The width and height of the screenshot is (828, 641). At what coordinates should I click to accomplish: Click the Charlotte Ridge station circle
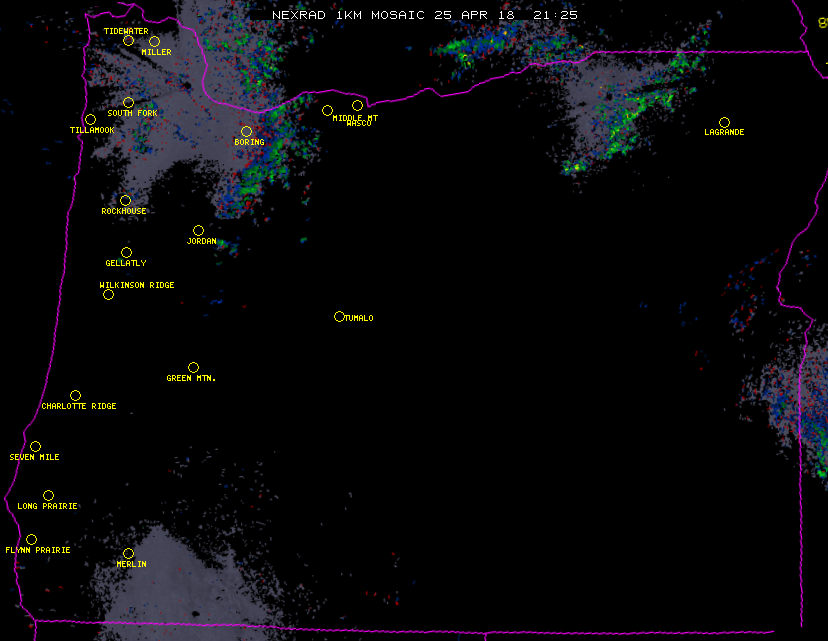75,395
